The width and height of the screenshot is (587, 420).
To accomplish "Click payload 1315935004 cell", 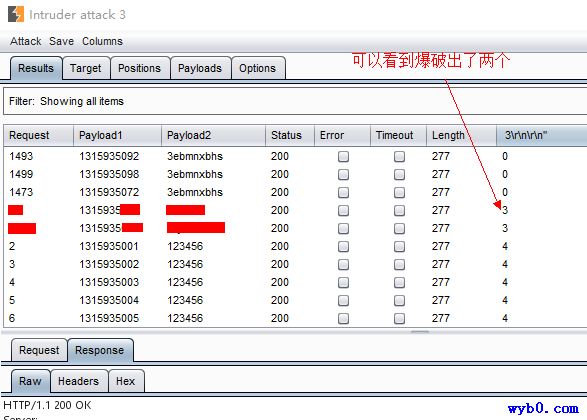I will 109,300.
